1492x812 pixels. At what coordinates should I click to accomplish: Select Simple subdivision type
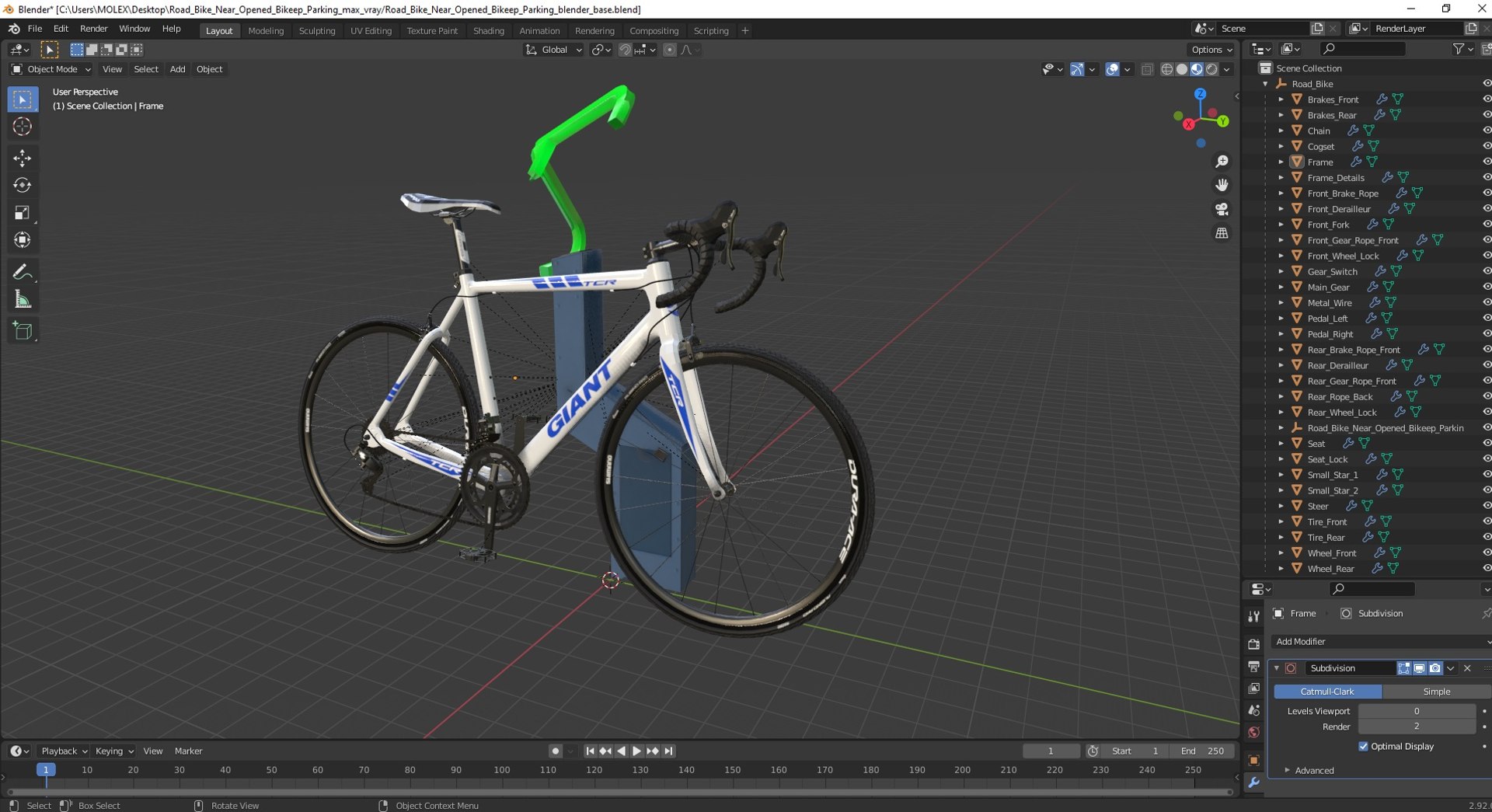(1436, 692)
